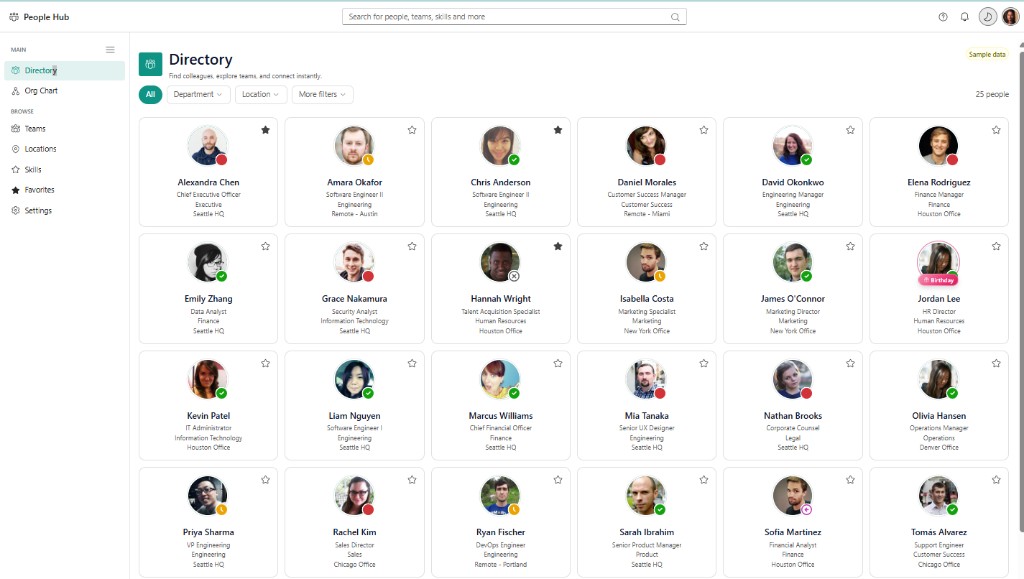1024x579 pixels.
Task: Open the Location filter dropdown
Action: (x=261, y=94)
